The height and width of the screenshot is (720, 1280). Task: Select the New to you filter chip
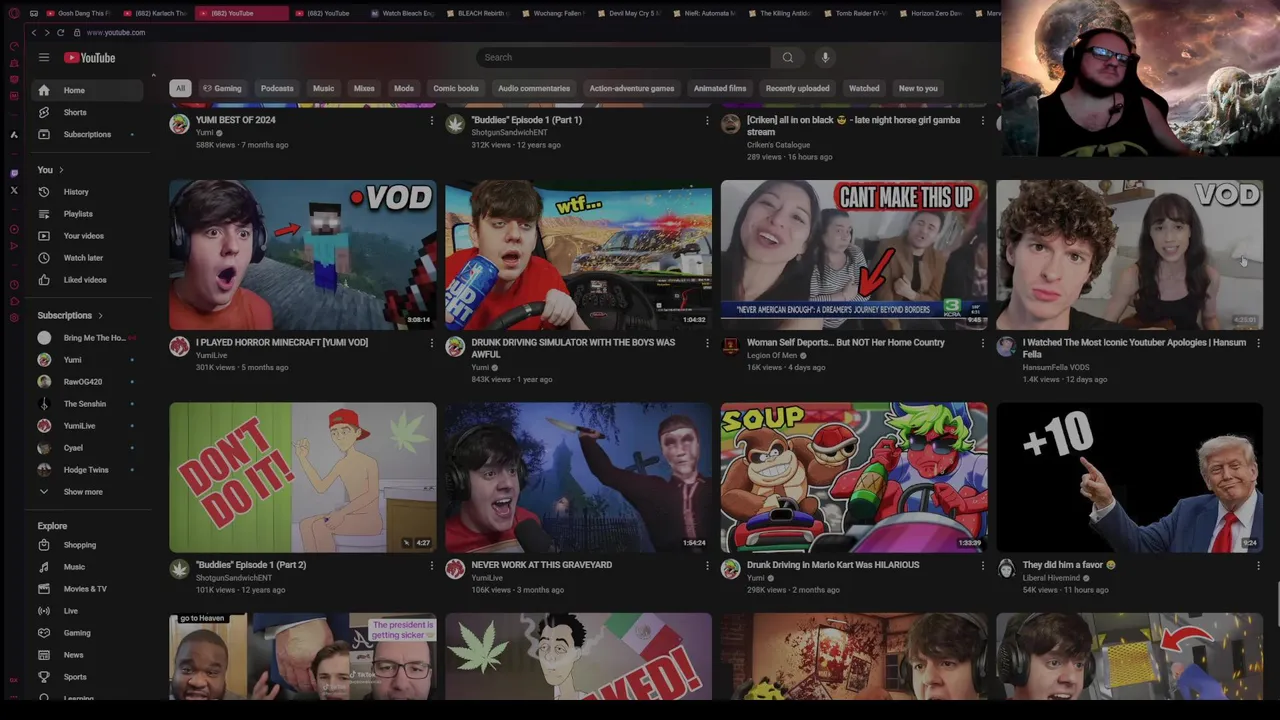click(x=918, y=88)
